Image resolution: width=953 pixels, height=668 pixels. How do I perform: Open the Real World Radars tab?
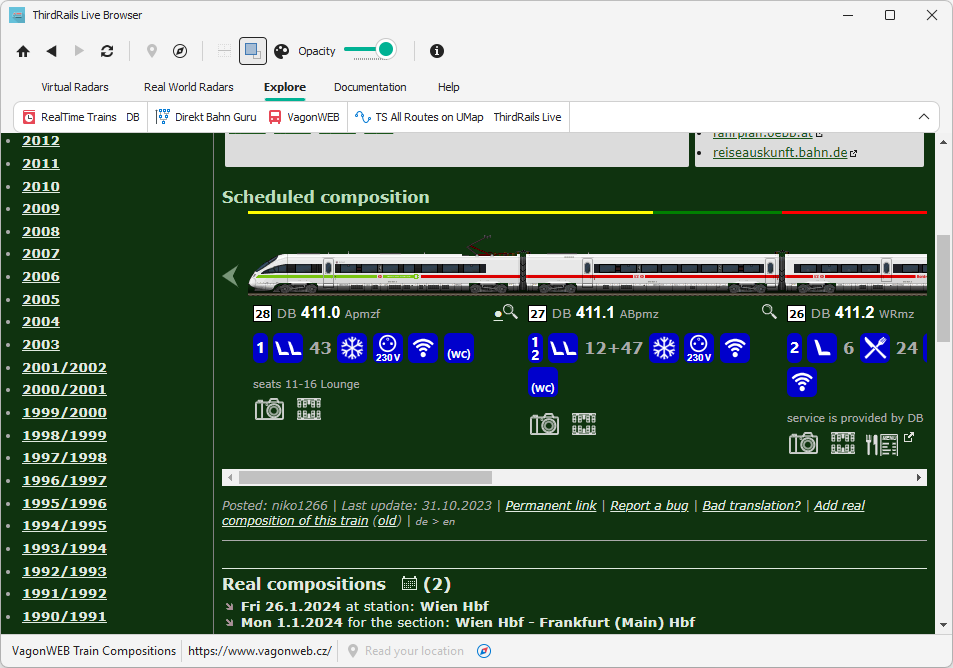188,87
